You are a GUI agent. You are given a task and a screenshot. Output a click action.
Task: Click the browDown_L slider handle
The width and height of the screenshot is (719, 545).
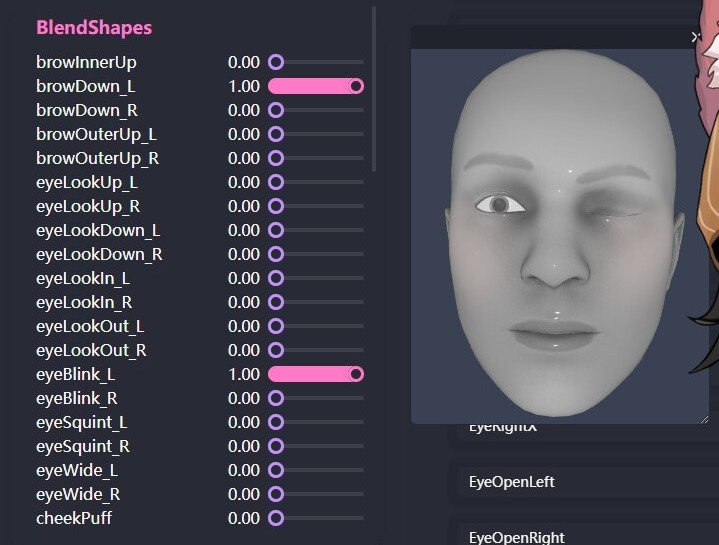pyautogui.click(x=356, y=86)
